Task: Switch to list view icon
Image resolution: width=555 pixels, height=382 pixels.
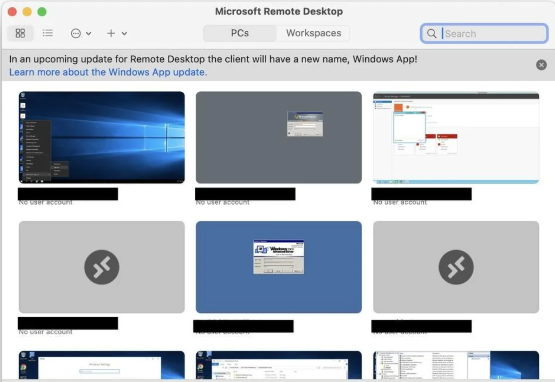Action: [47, 33]
